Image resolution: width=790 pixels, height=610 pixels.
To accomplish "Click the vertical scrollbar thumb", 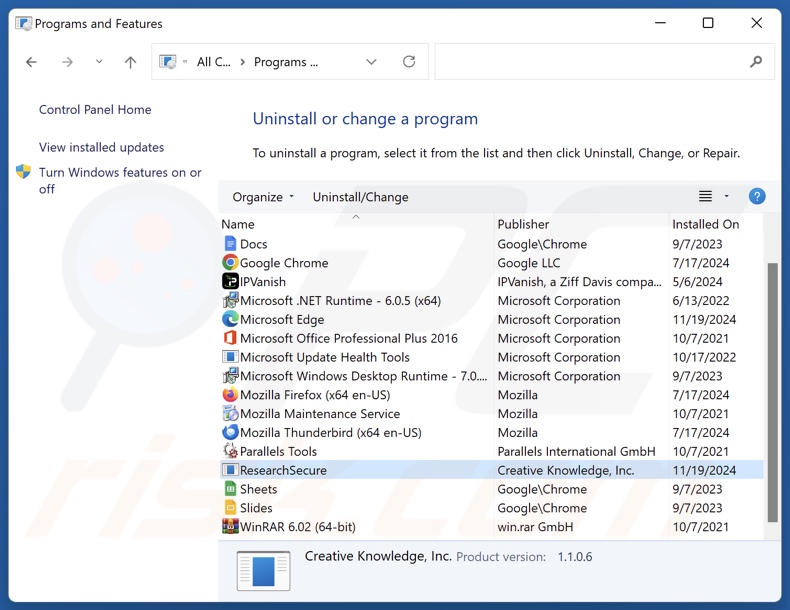I will [772, 392].
